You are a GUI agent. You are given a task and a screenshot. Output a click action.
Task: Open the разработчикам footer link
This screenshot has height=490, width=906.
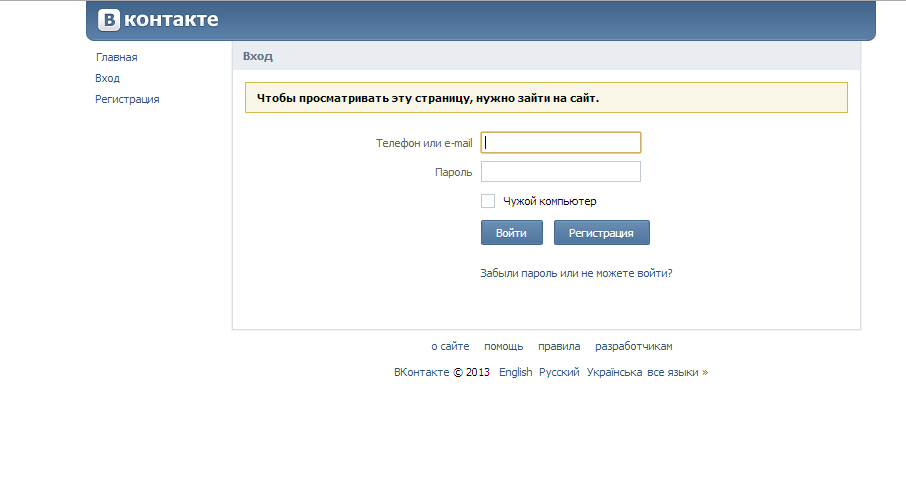tap(633, 347)
